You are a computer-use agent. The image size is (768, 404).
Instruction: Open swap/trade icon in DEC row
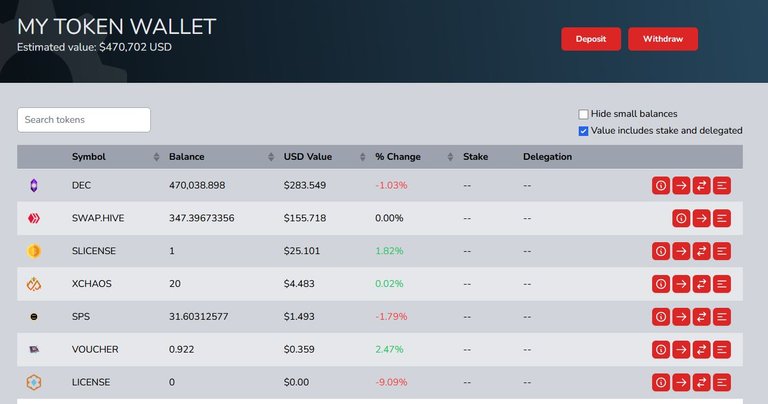coord(701,186)
